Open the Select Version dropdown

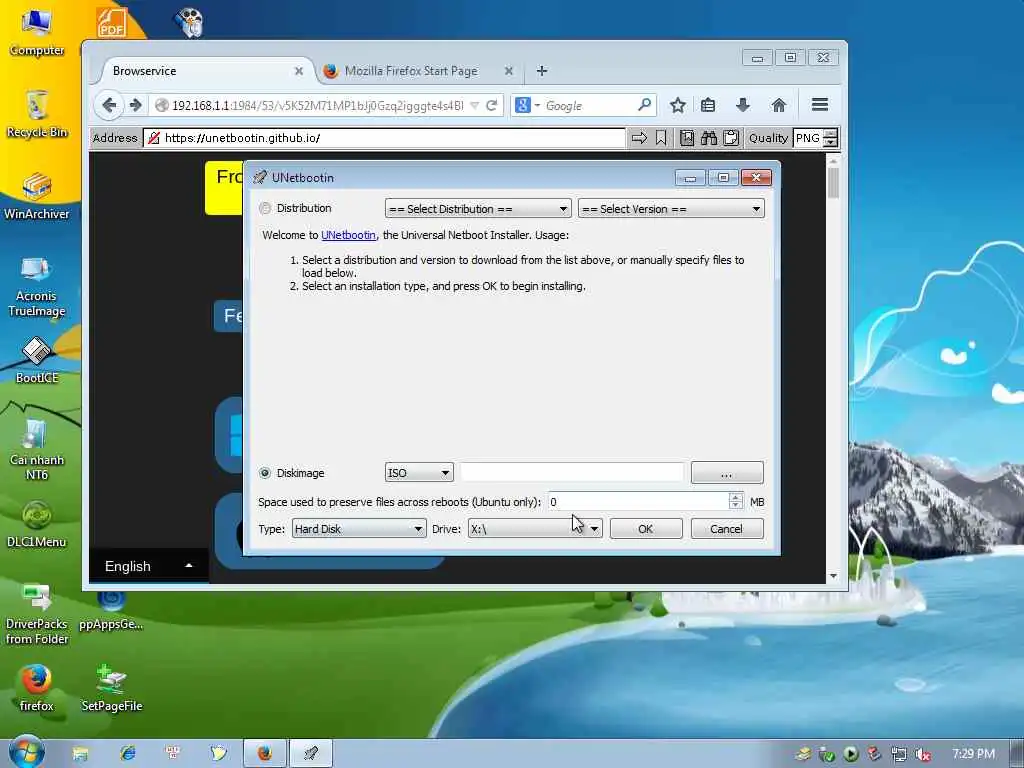coord(671,209)
